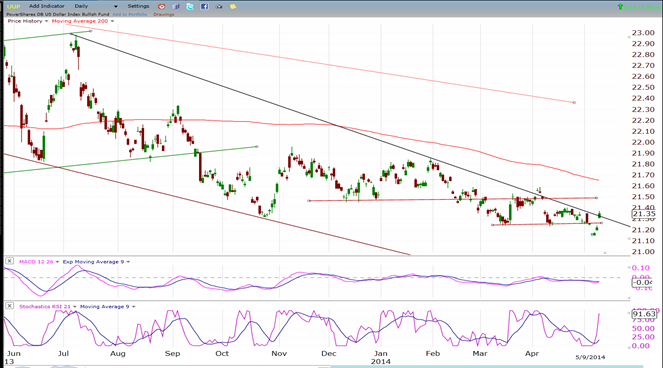The height and width of the screenshot is (368, 663).
Task: Click the purple book icon in toolbar
Action: pyautogui.click(x=176, y=6)
